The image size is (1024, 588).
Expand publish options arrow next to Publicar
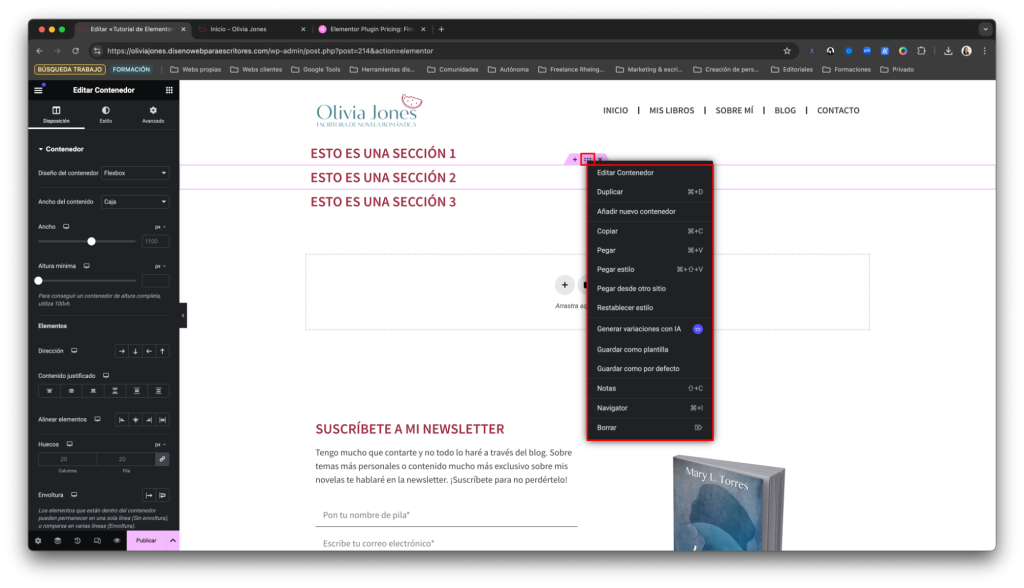pyautogui.click(x=172, y=540)
